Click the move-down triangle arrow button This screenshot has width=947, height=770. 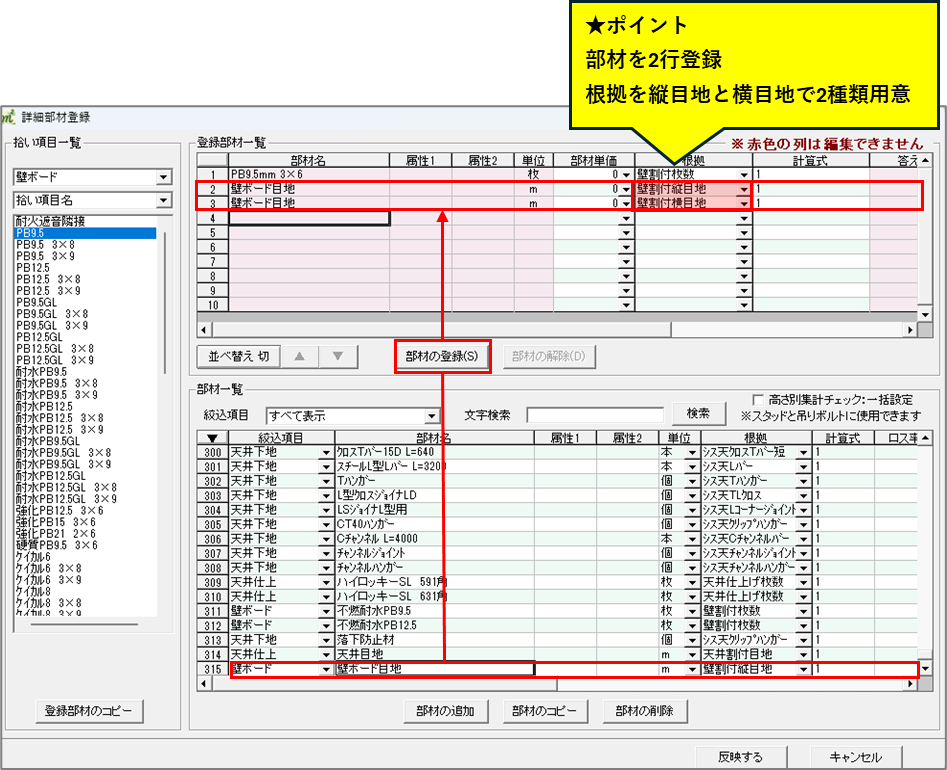(337, 355)
